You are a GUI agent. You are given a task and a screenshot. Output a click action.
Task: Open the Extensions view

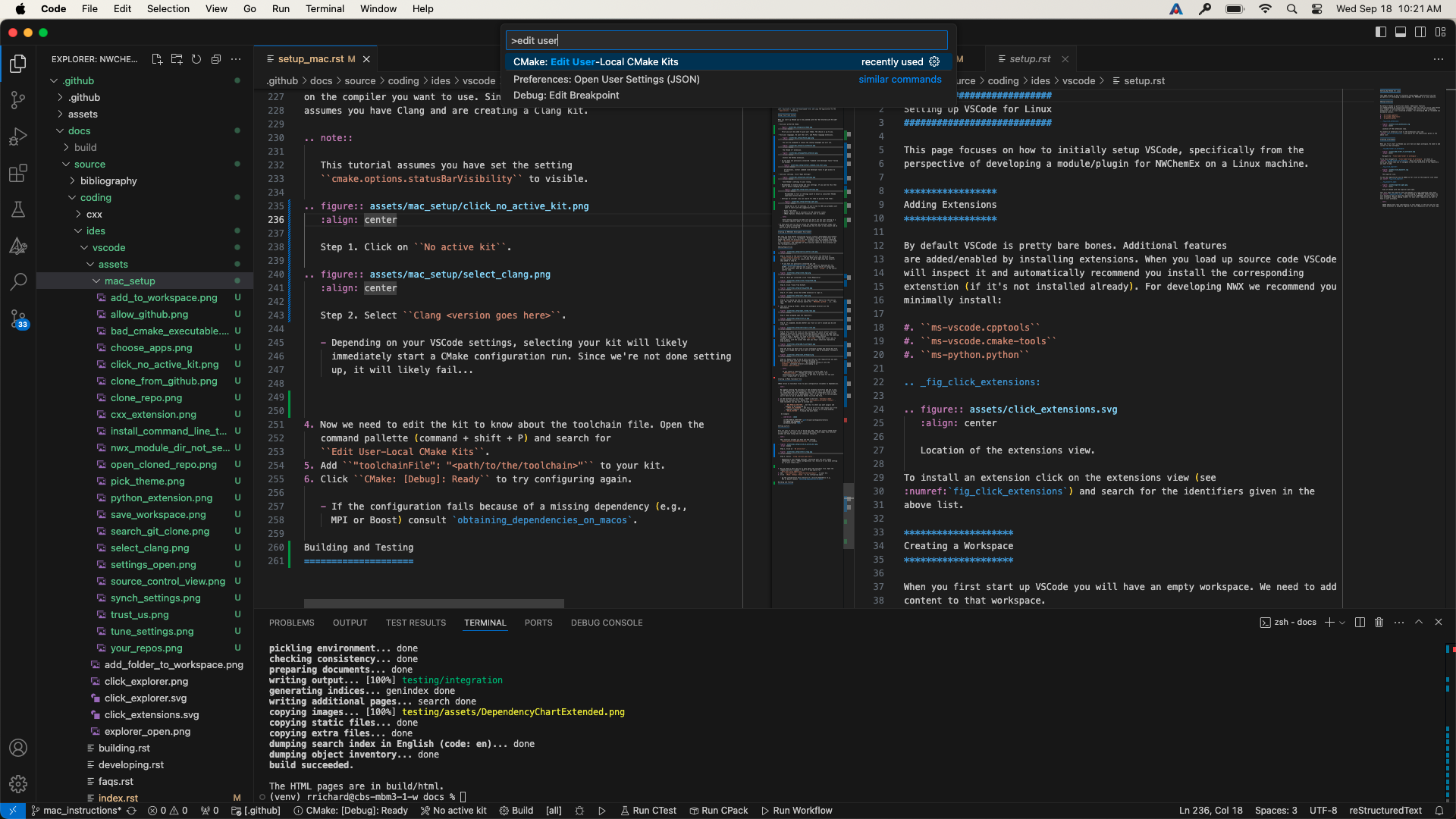18,173
